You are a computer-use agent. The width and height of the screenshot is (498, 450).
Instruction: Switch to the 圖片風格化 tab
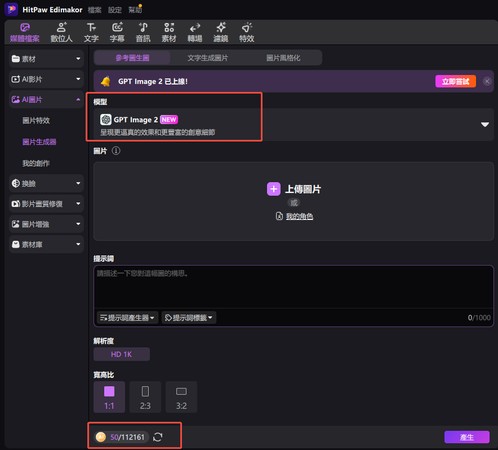[x=283, y=58]
